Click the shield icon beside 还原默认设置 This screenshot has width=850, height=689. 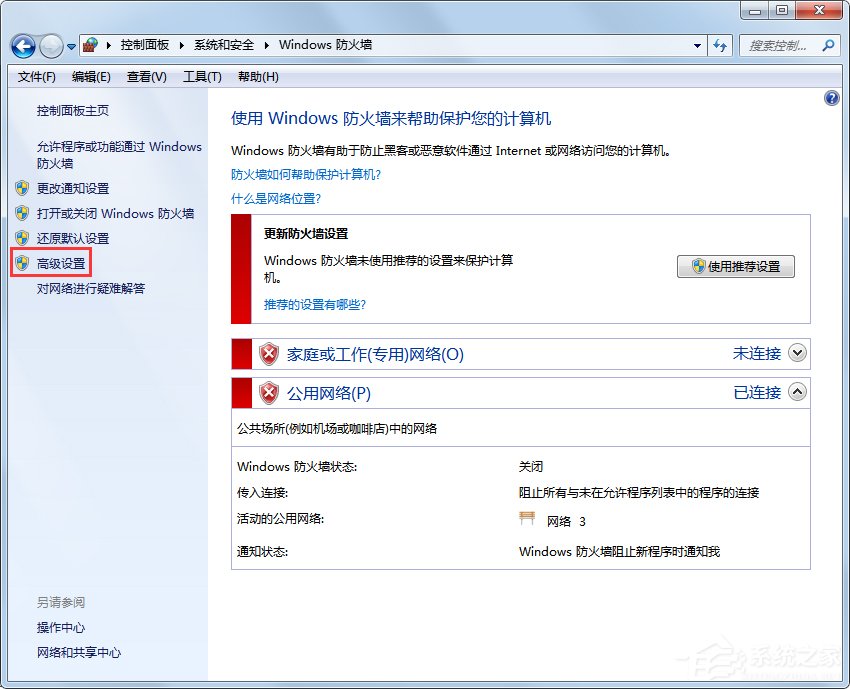point(22,238)
